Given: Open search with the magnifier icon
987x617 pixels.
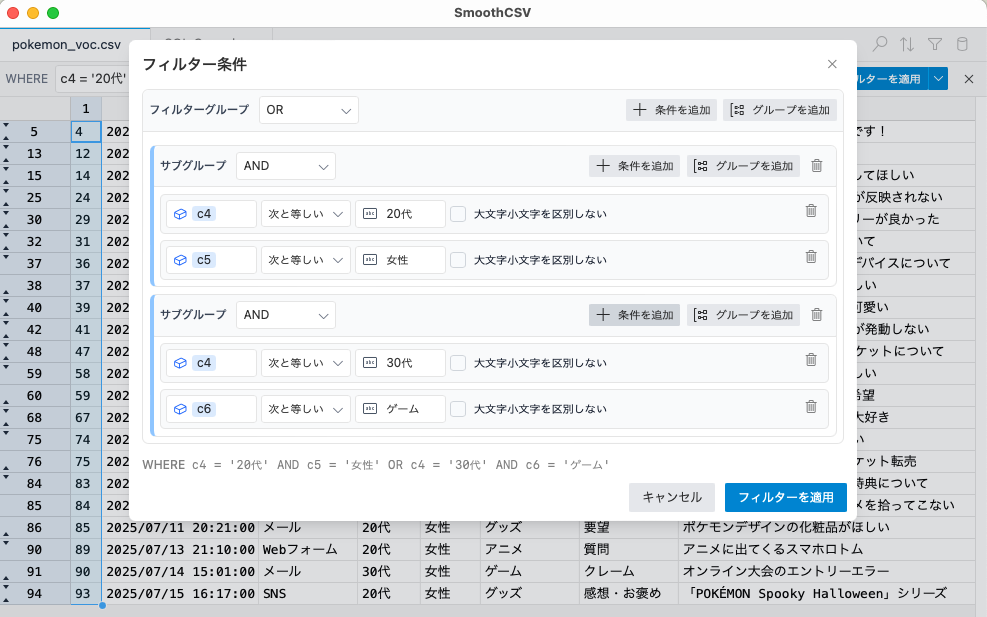Looking at the screenshot, I should pos(880,44).
